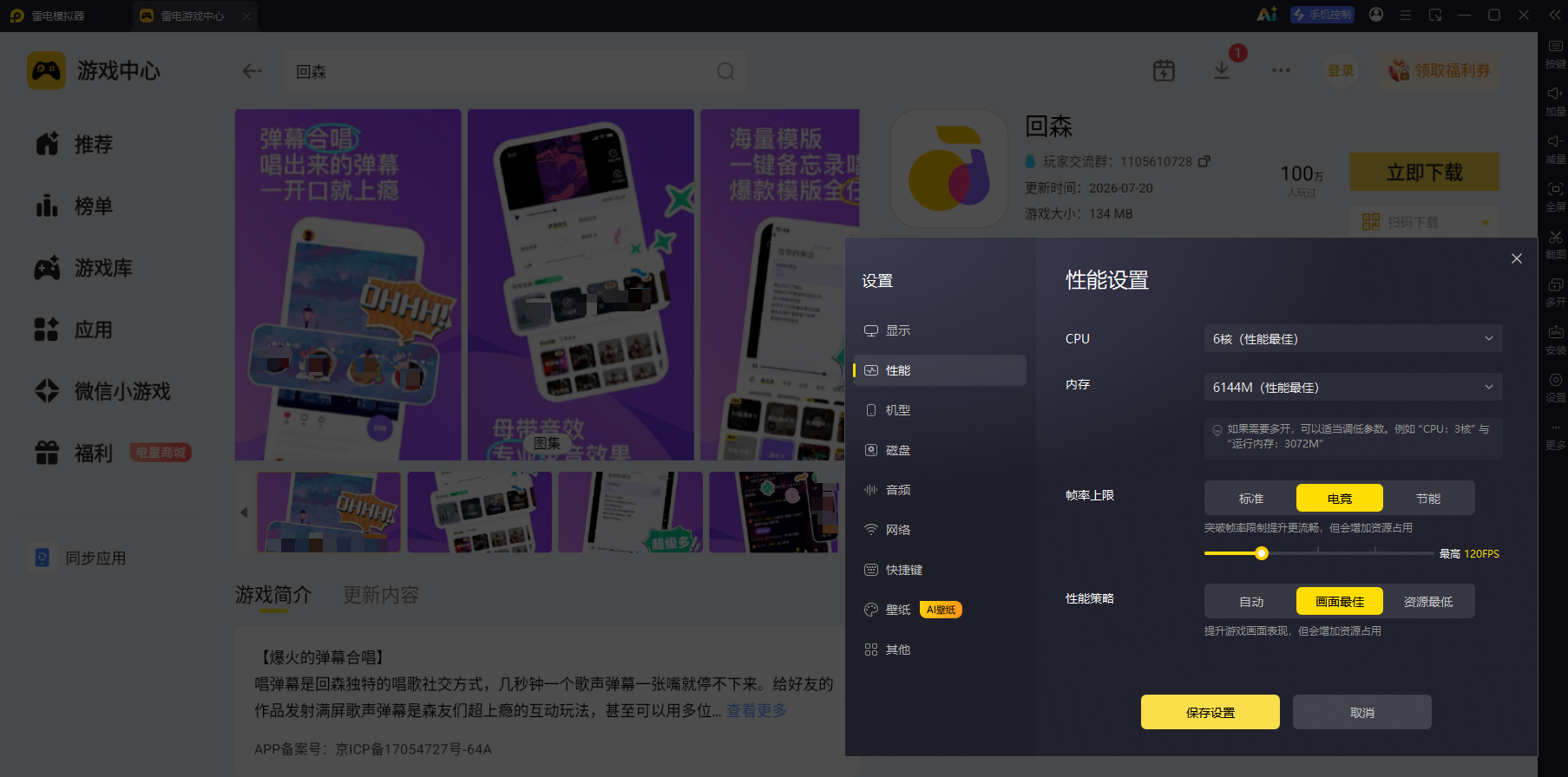The height and width of the screenshot is (777, 1568).
Task: Open the hamburger menu in title bar
Action: tap(1406, 15)
